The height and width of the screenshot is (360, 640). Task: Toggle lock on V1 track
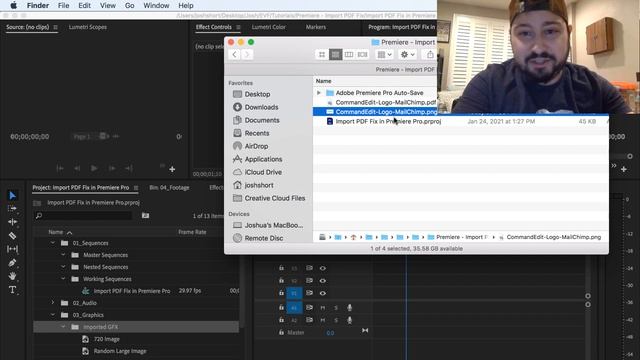[281, 293]
